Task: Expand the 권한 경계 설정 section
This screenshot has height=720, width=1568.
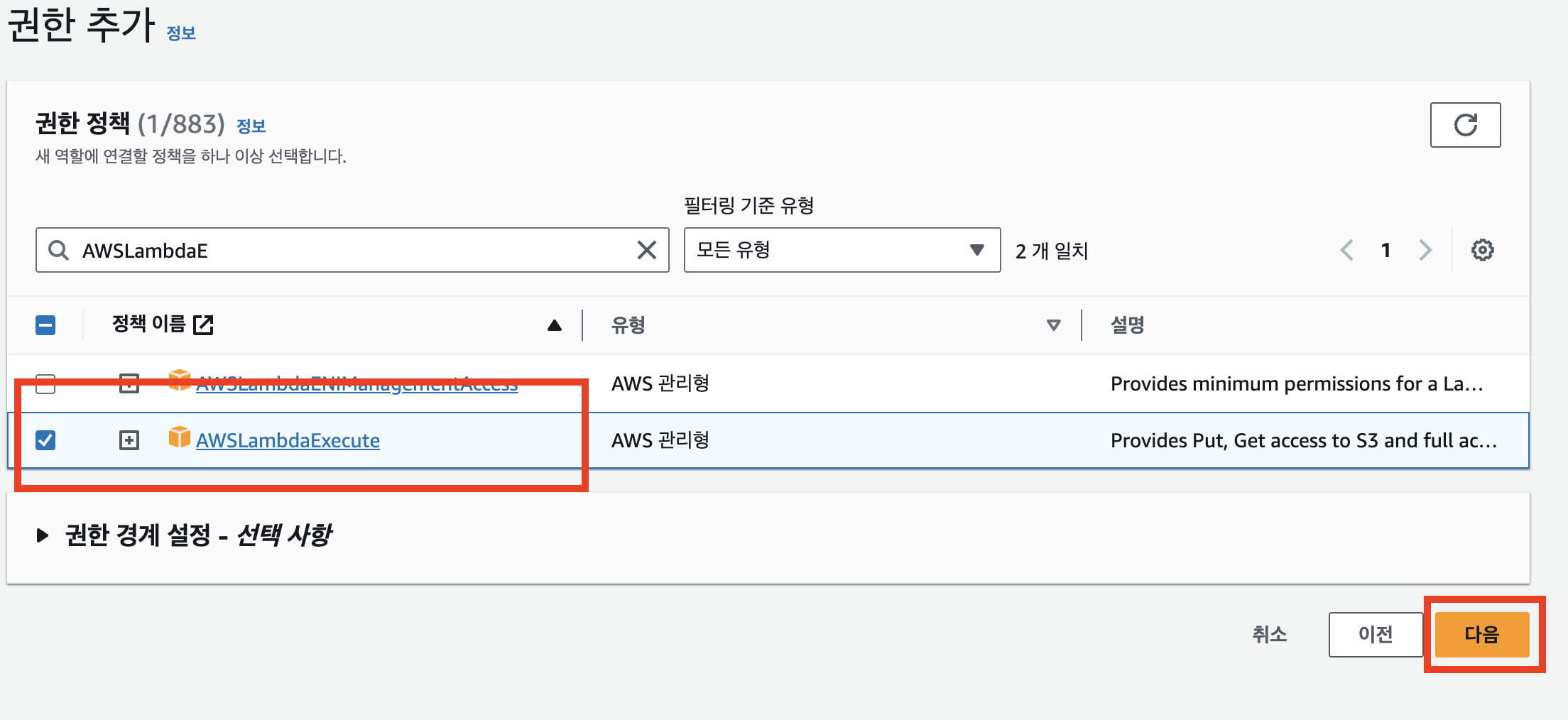Action: pos(43,535)
